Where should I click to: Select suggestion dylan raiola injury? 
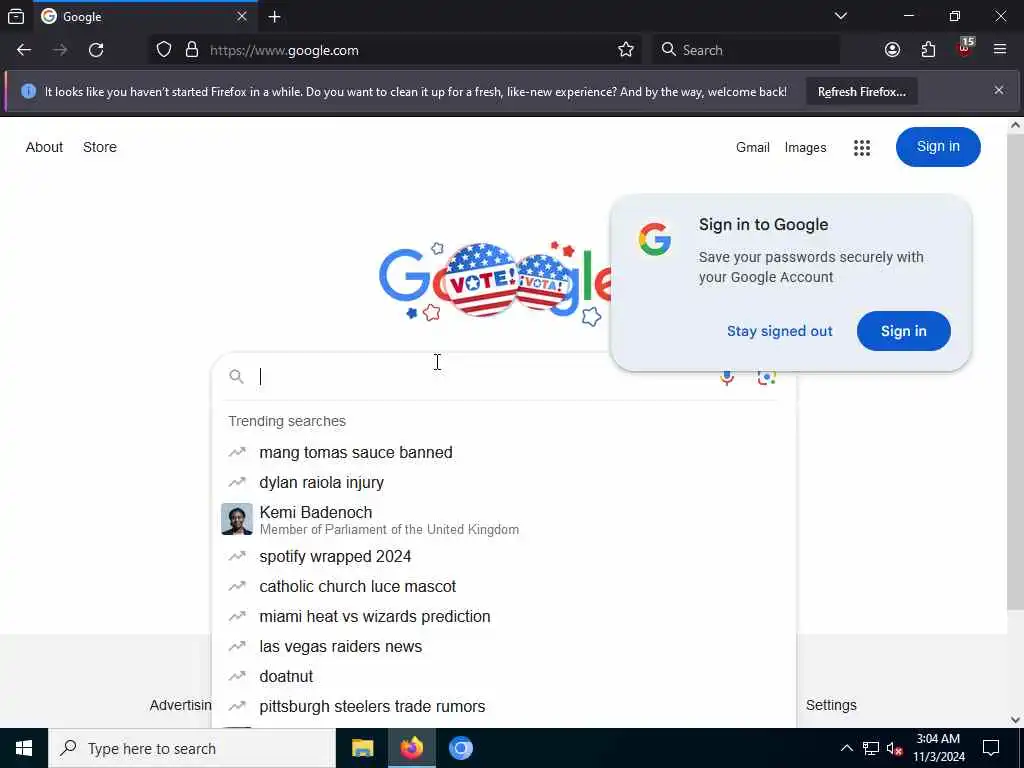coord(504,483)
